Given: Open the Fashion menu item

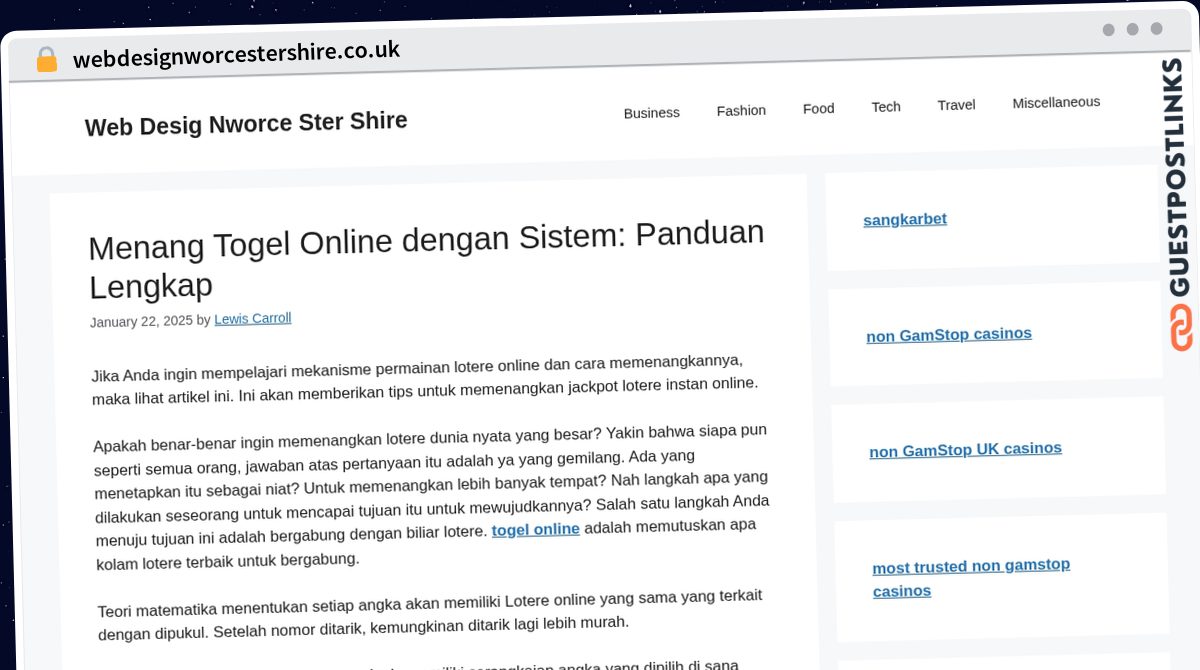Looking at the screenshot, I should 741,110.
